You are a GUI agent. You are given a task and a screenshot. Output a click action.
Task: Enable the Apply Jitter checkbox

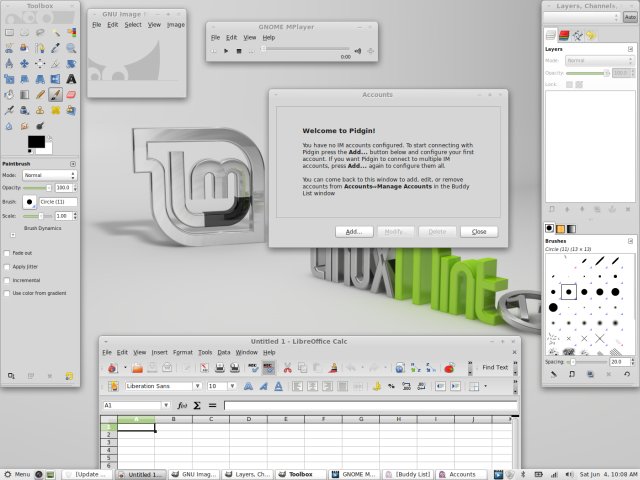tap(7, 267)
